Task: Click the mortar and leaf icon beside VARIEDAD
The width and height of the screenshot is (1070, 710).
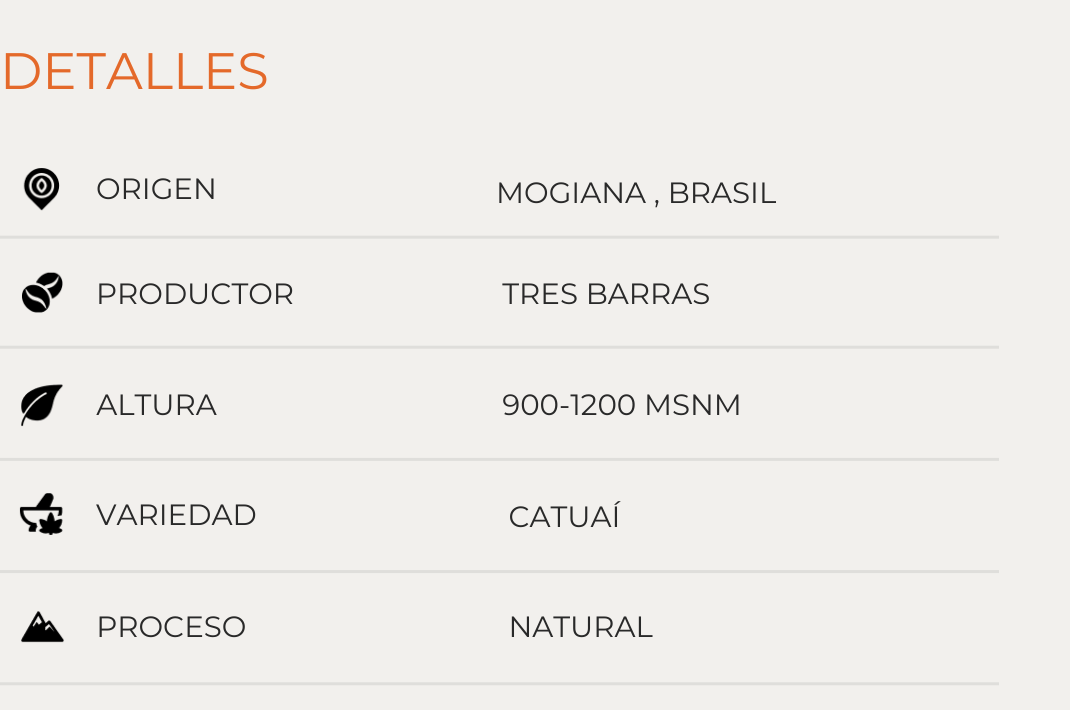Action: click(x=42, y=514)
